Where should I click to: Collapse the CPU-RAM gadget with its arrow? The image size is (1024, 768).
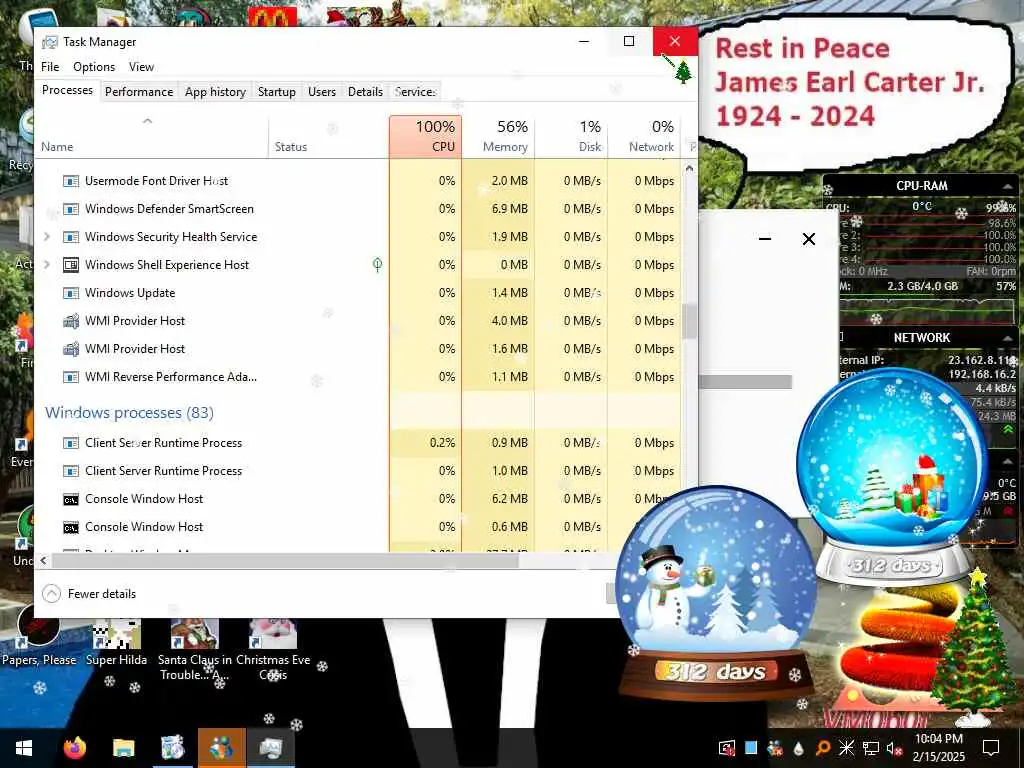pos(1007,186)
